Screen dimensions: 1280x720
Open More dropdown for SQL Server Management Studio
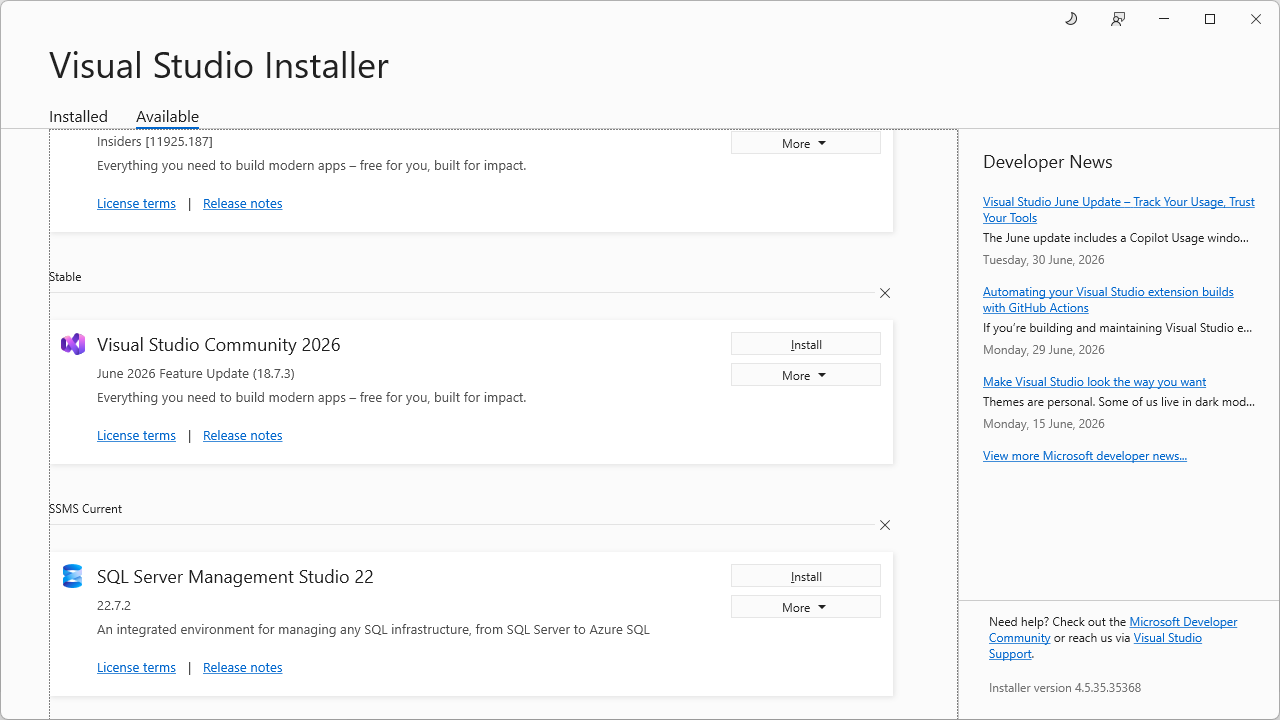[x=806, y=607]
